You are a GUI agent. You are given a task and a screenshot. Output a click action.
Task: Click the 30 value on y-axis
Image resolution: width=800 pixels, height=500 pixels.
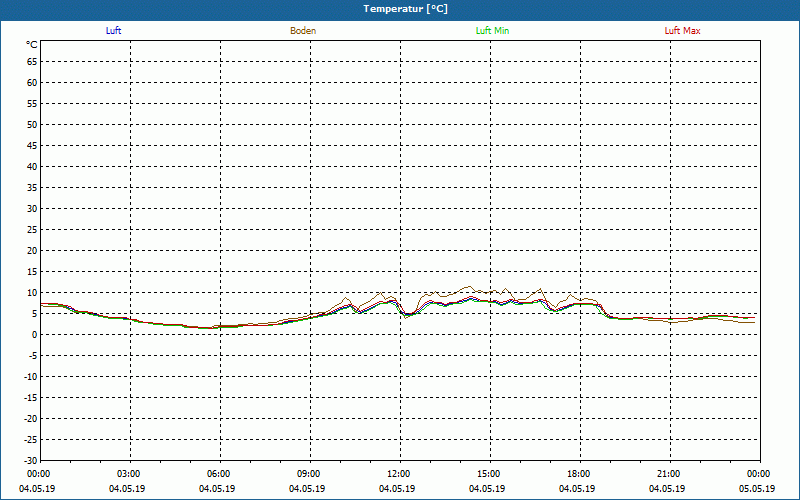(32, 209)
